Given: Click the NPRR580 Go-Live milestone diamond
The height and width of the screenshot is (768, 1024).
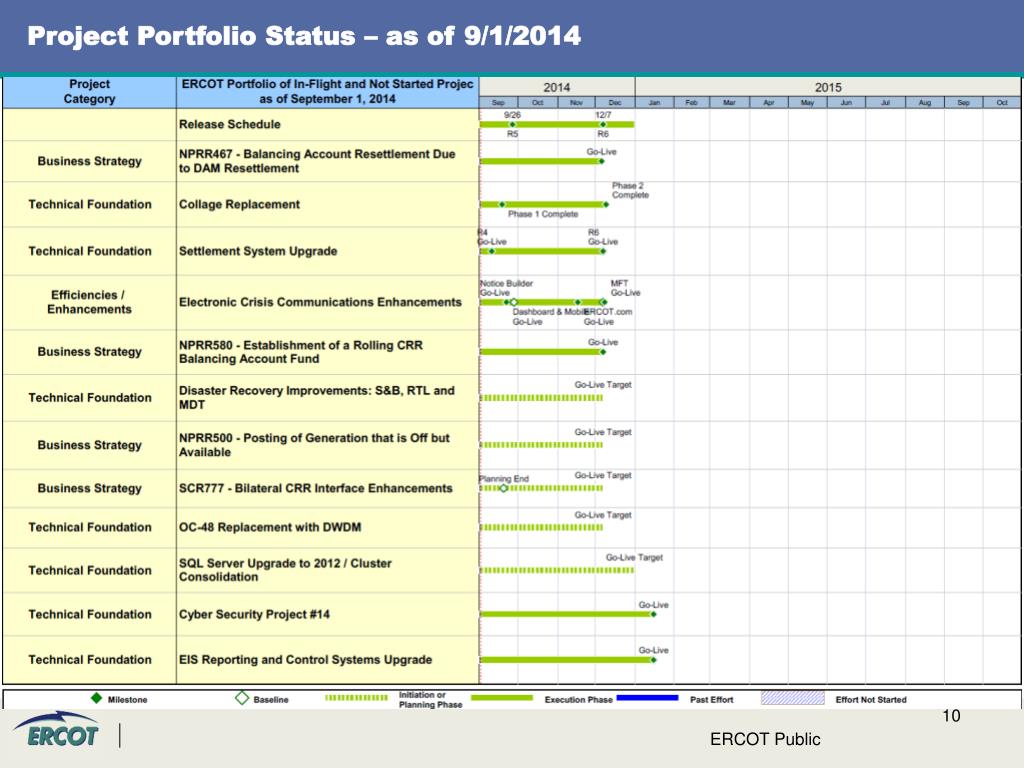Looking at the screenshot, I should 603,352.
